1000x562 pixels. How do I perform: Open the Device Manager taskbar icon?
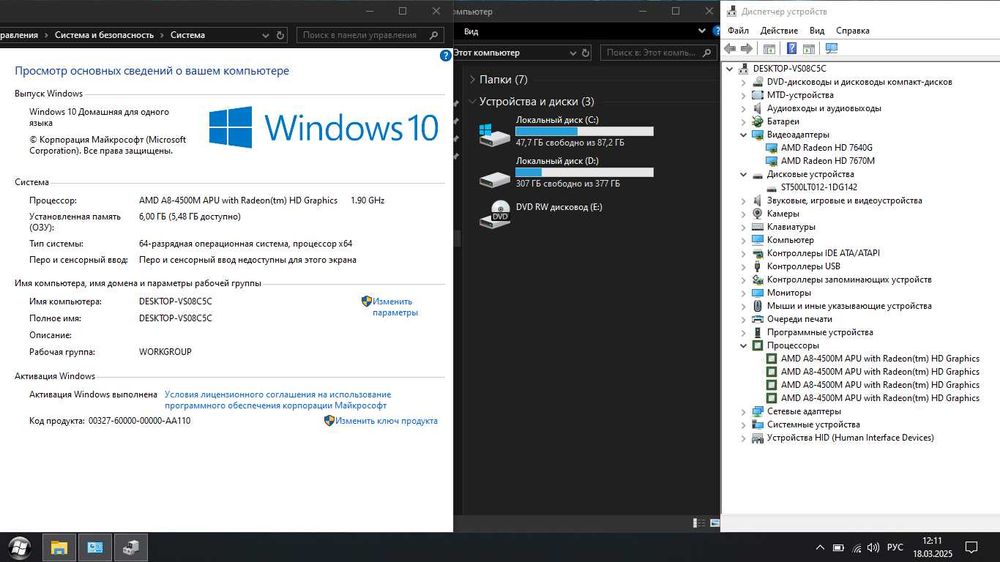pyautogui.click(x=131, y=547)
